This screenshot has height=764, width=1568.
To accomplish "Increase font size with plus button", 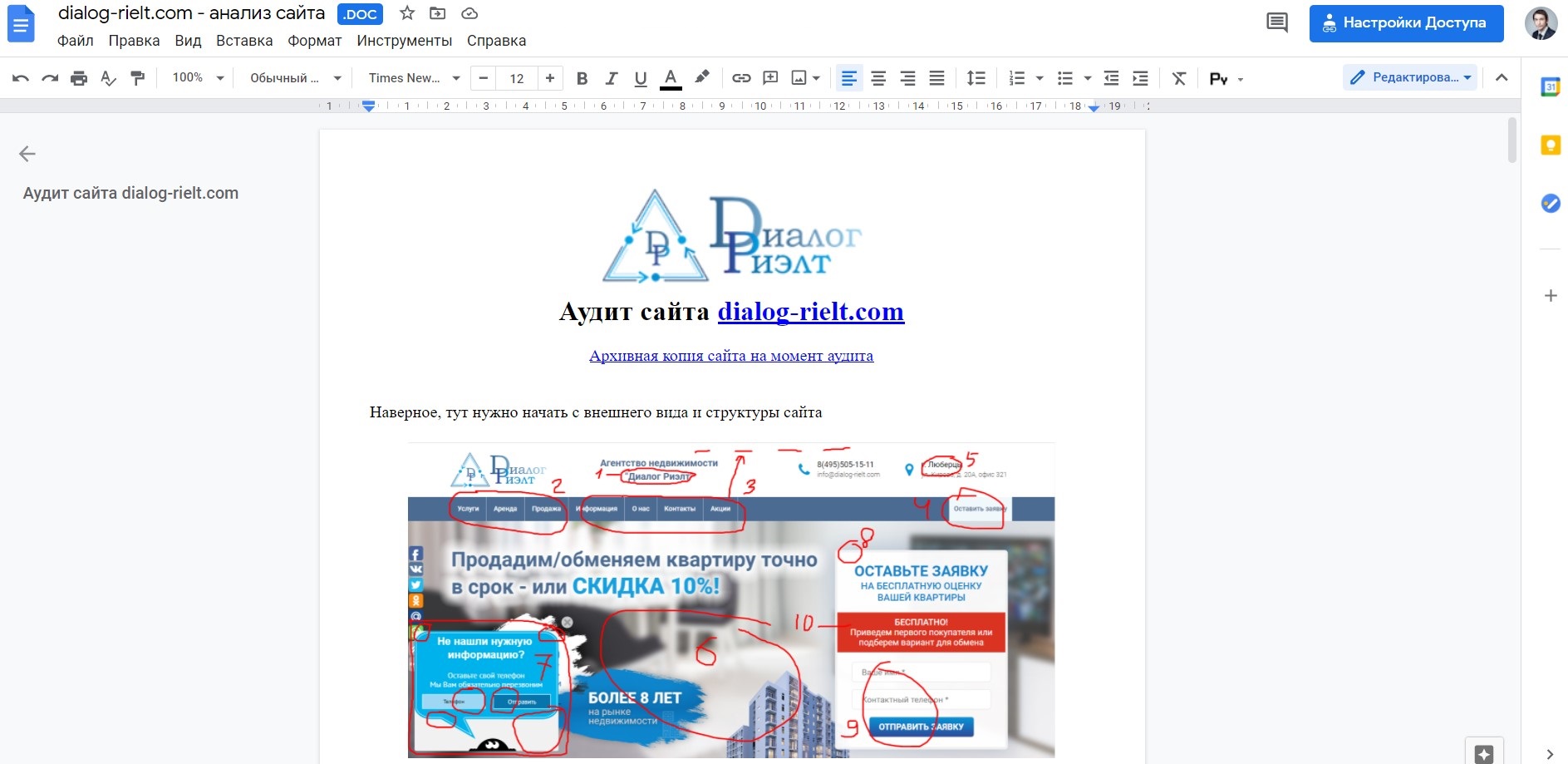I will 550,78.
